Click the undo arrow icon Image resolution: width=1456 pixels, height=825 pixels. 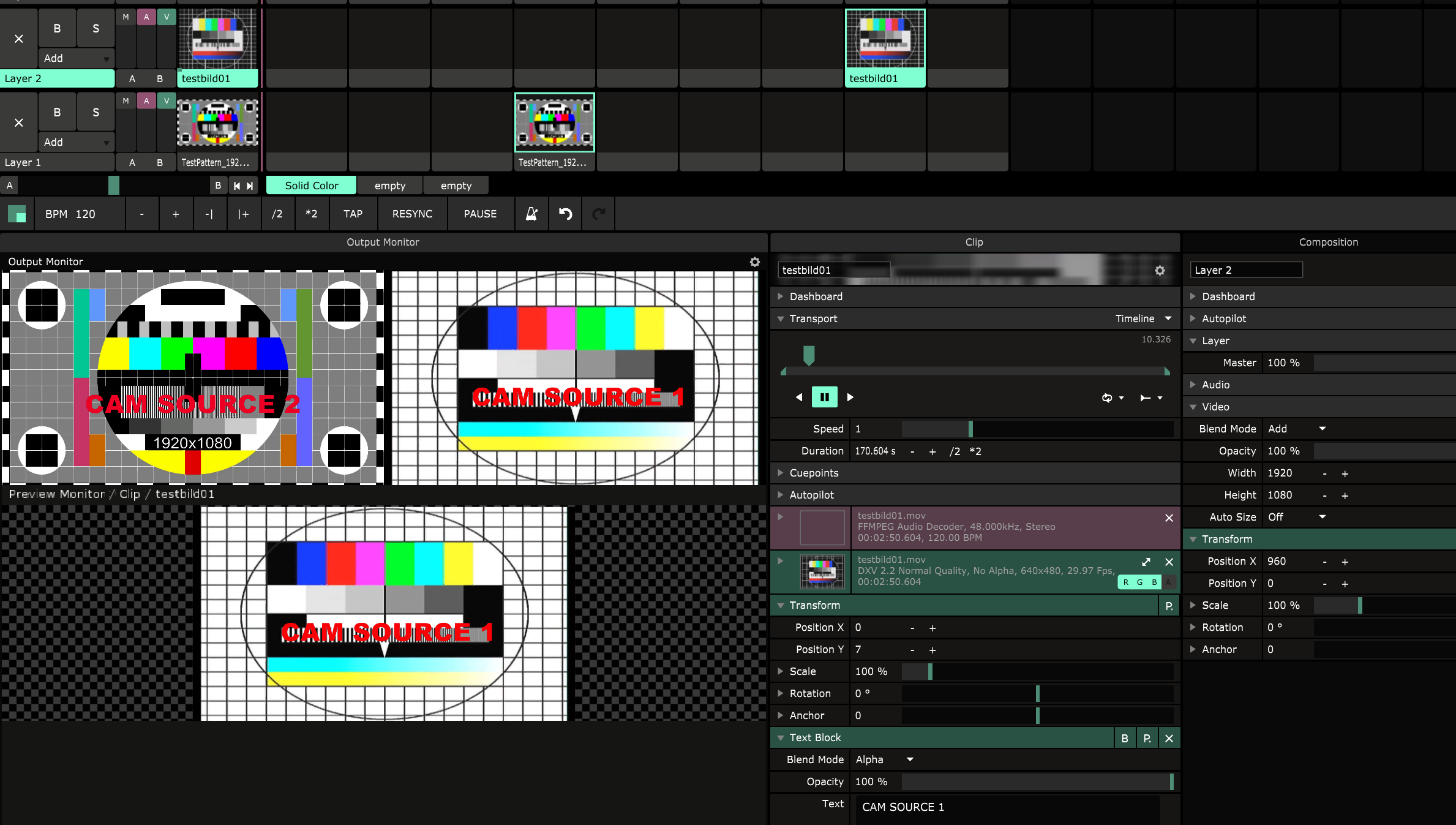click(x=565, y=214)
